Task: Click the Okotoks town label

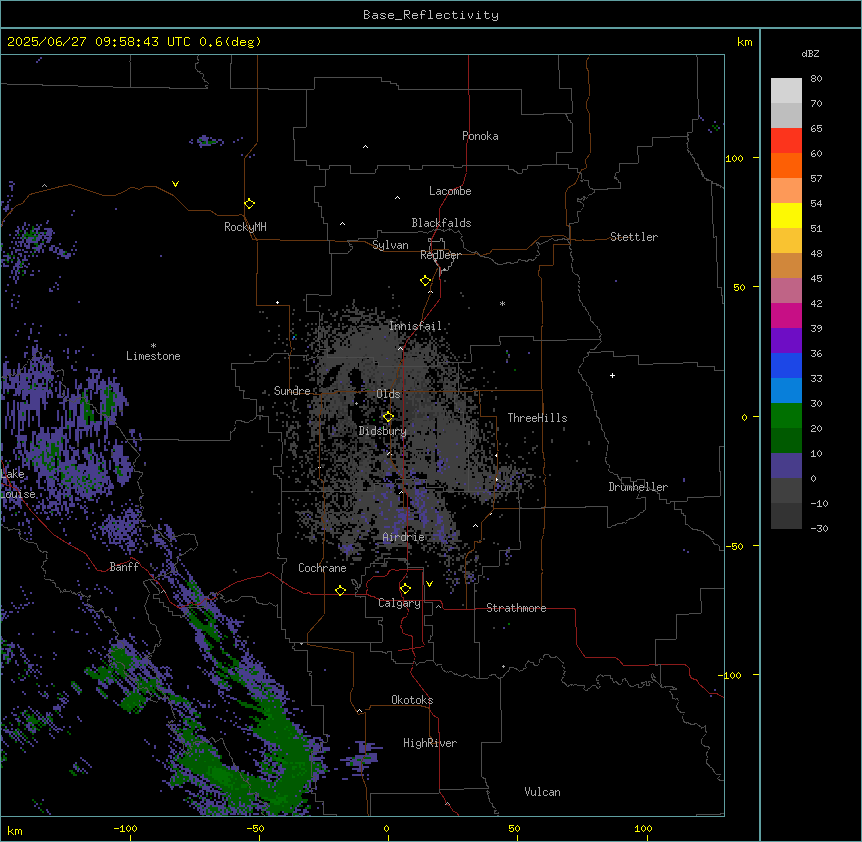Action: pos(412,700)
